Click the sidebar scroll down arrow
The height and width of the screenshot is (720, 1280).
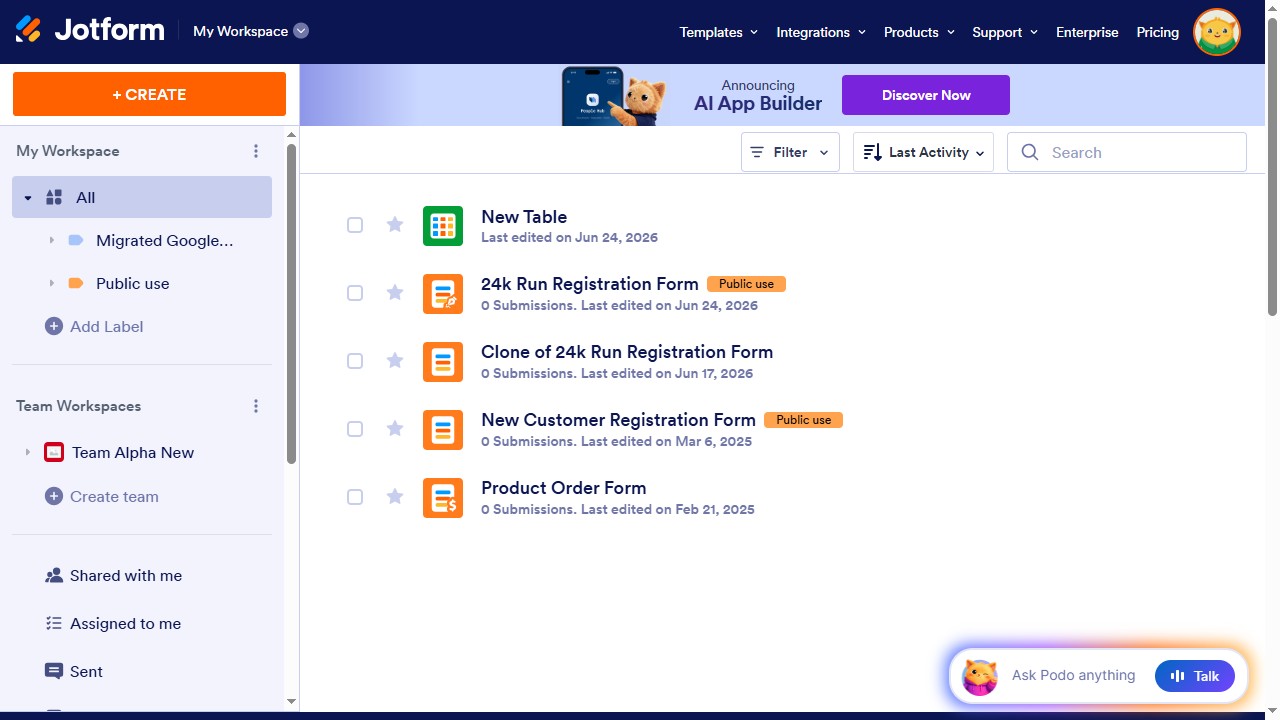(x=291, y=702)
